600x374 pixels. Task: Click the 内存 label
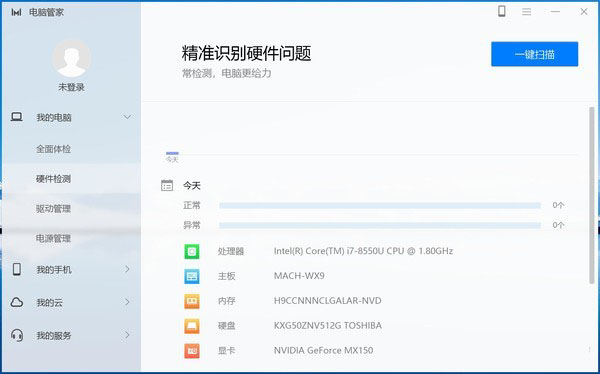click(x=227, y=301)
